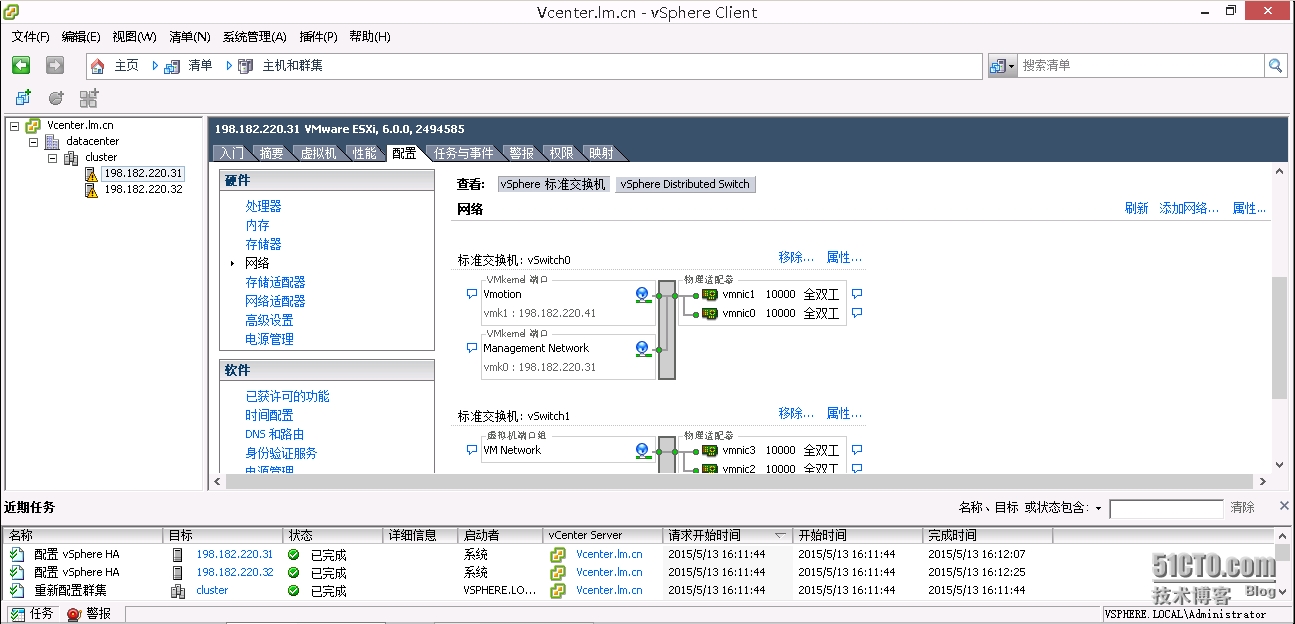Switch view to vSphere Distributed Switch
The image size is (1295, 624).
pos(685,184)
